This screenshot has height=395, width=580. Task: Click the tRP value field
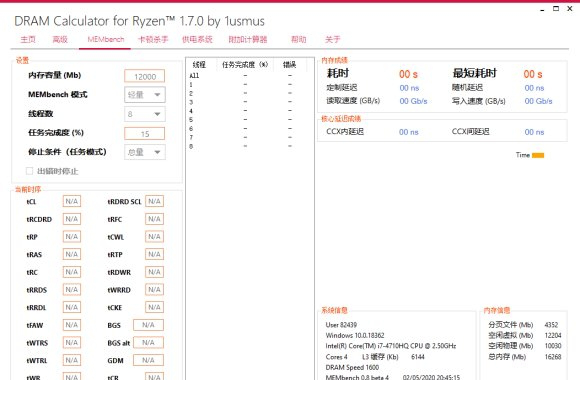(72, 236)
